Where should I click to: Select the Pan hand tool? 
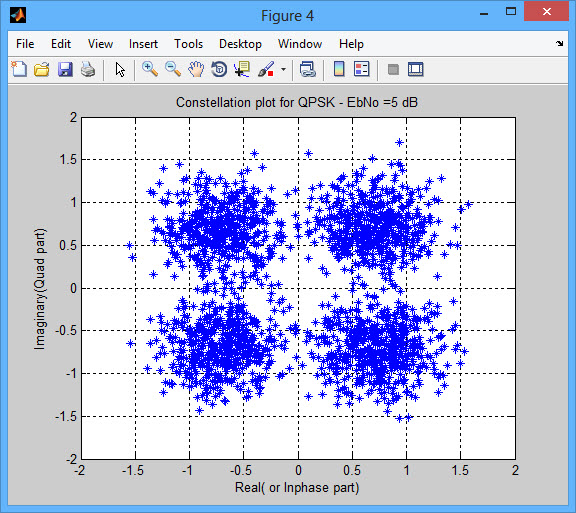[196, 69]
